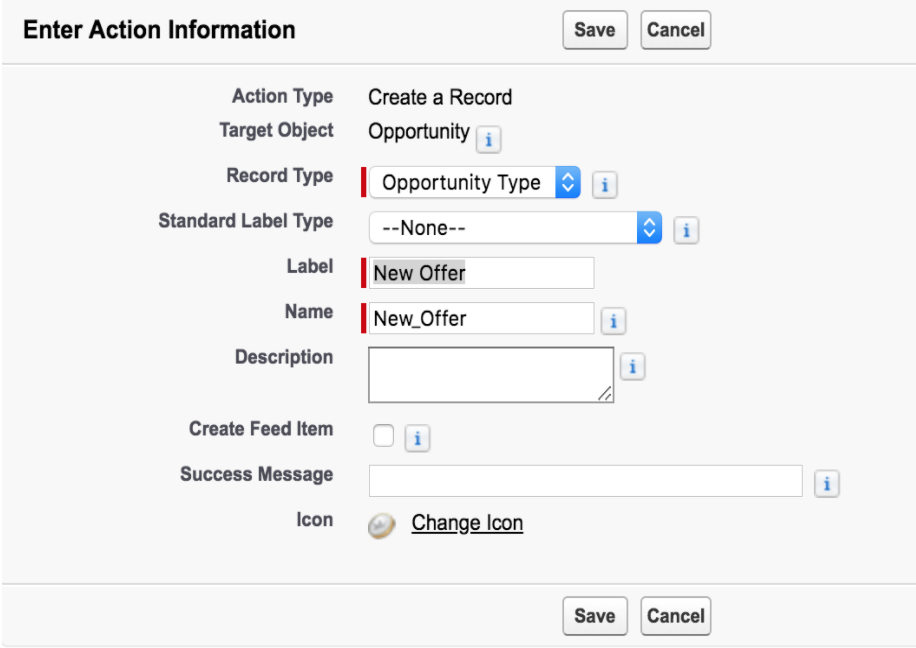Click inside the Description text area
916x648 pixels.
point(491,375)
